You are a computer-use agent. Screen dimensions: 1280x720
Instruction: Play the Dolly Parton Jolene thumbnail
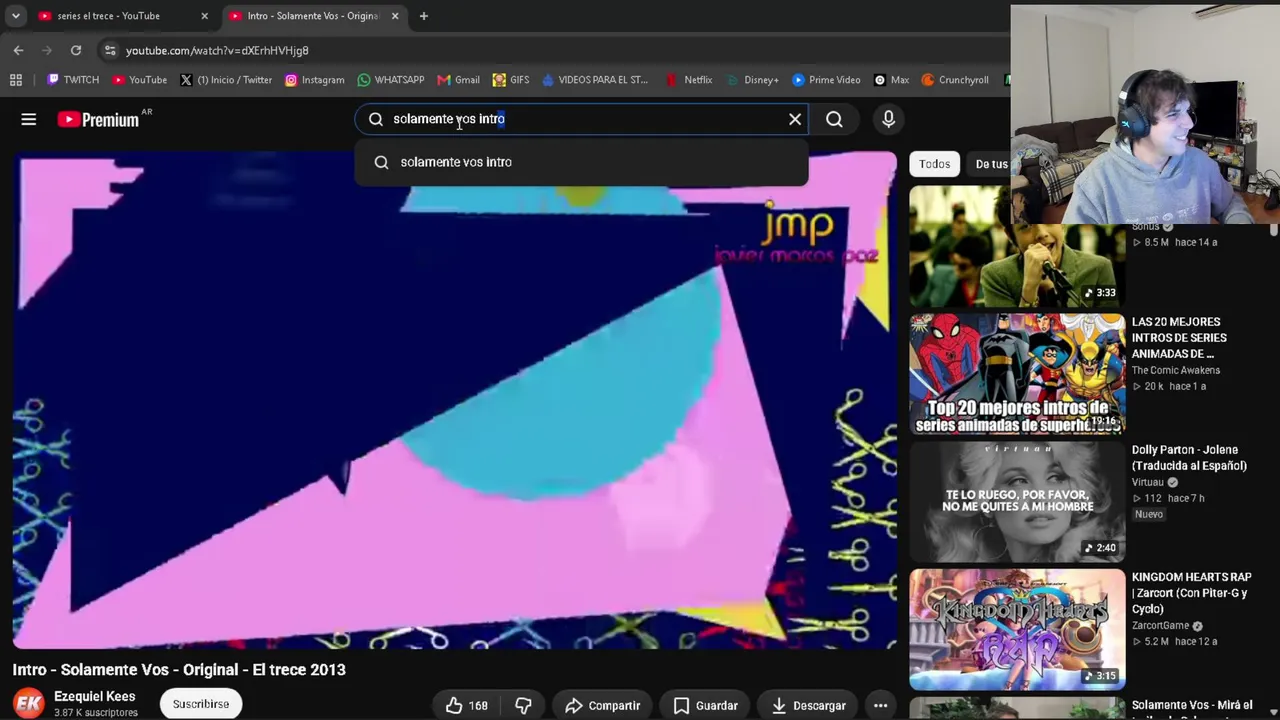click(1017, 502)
